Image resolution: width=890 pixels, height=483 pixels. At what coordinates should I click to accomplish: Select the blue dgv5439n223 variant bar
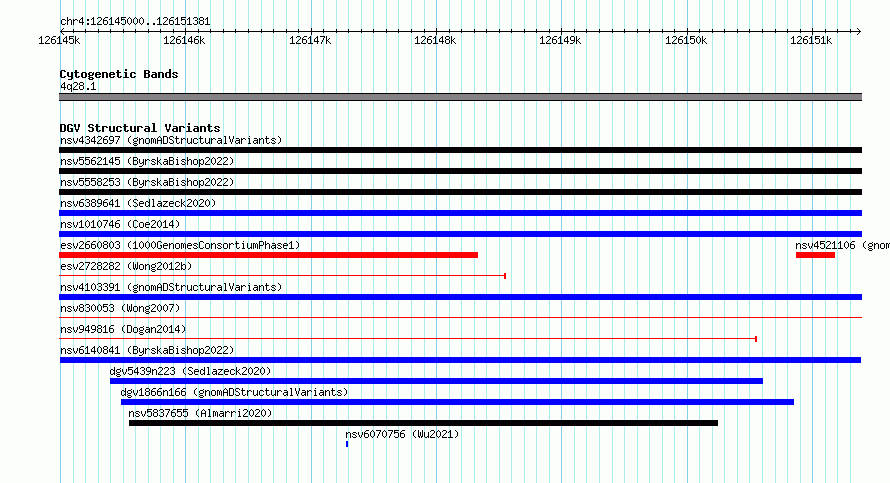coord(436,381)
